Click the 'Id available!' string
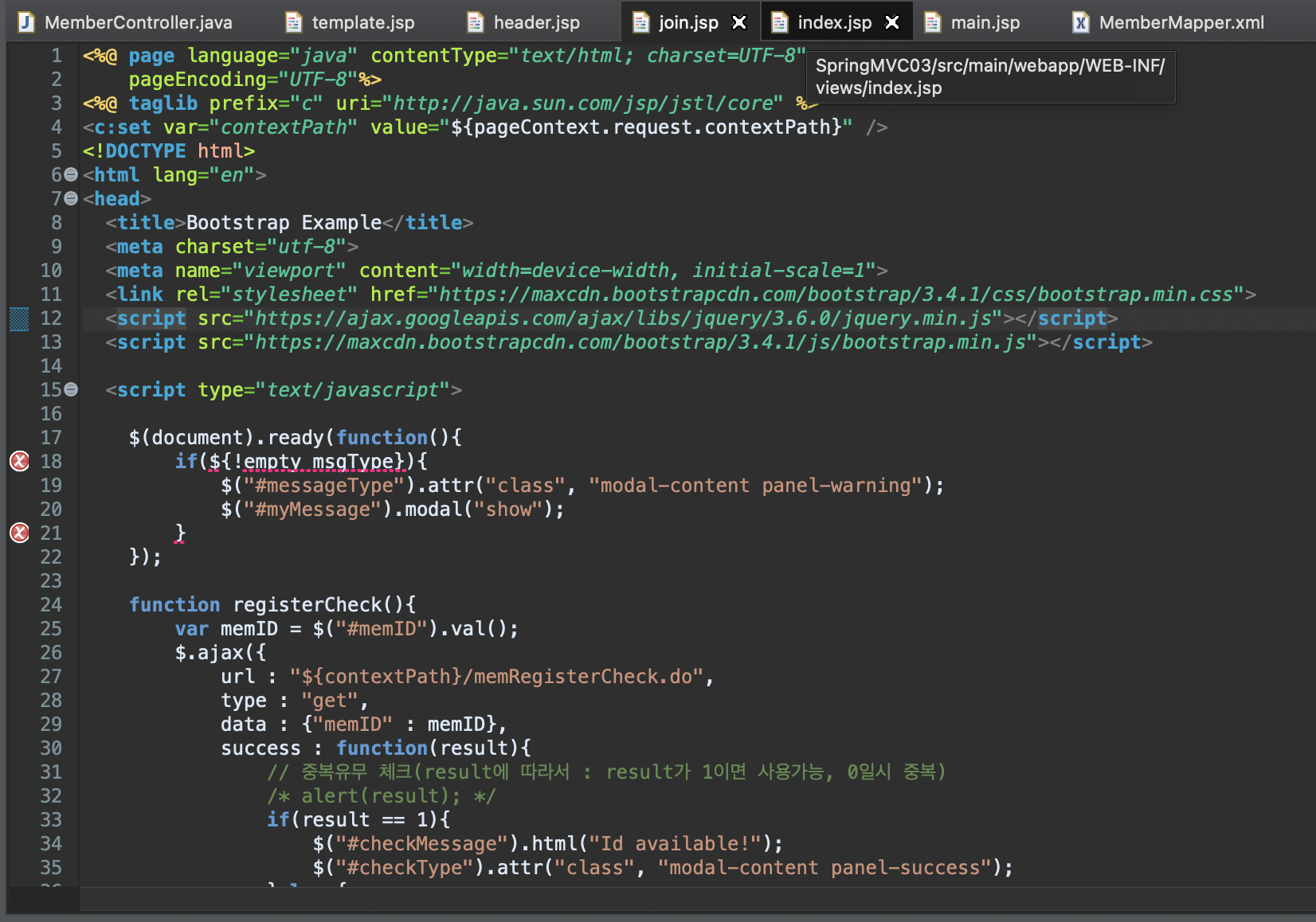The height and width of the screenshot is (922, 1316). tap(676, 844)
